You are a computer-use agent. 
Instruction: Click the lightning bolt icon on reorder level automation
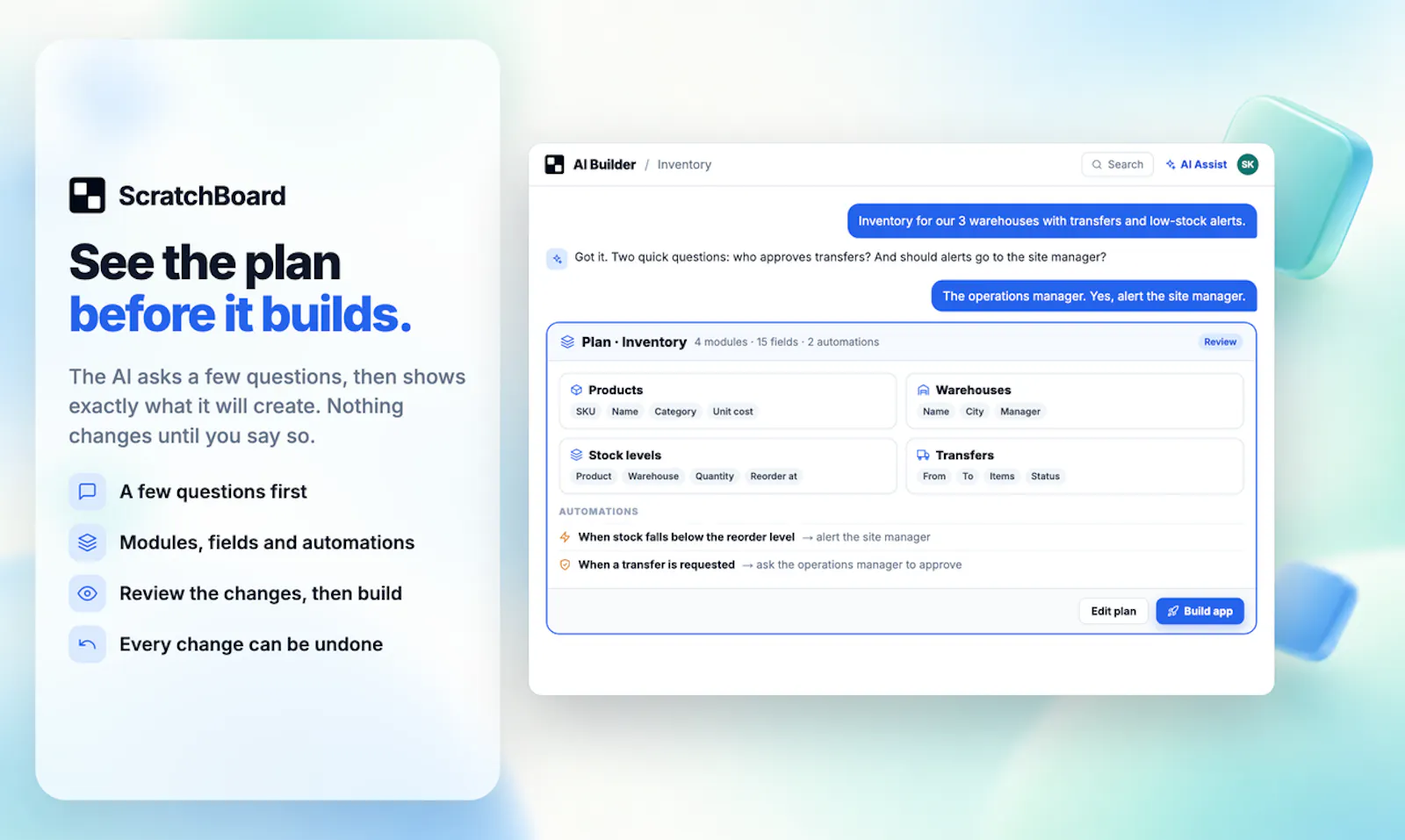(x=565, y=537)
